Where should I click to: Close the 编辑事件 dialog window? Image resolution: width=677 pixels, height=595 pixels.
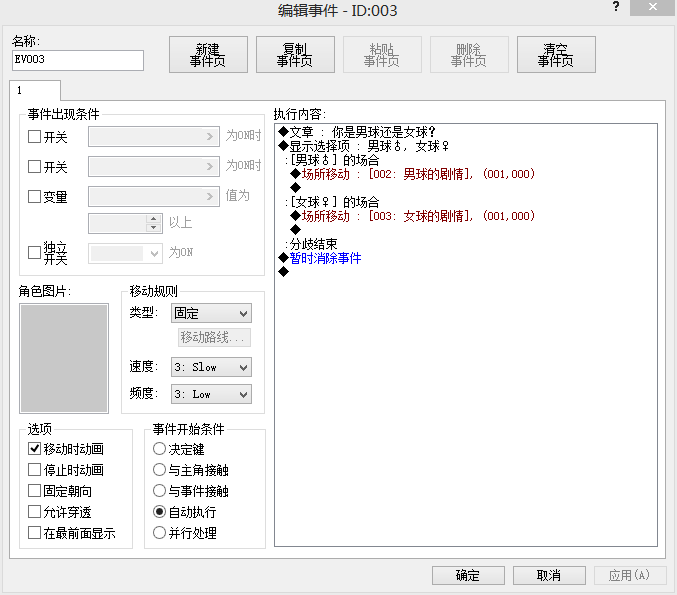tap(652, 7)
